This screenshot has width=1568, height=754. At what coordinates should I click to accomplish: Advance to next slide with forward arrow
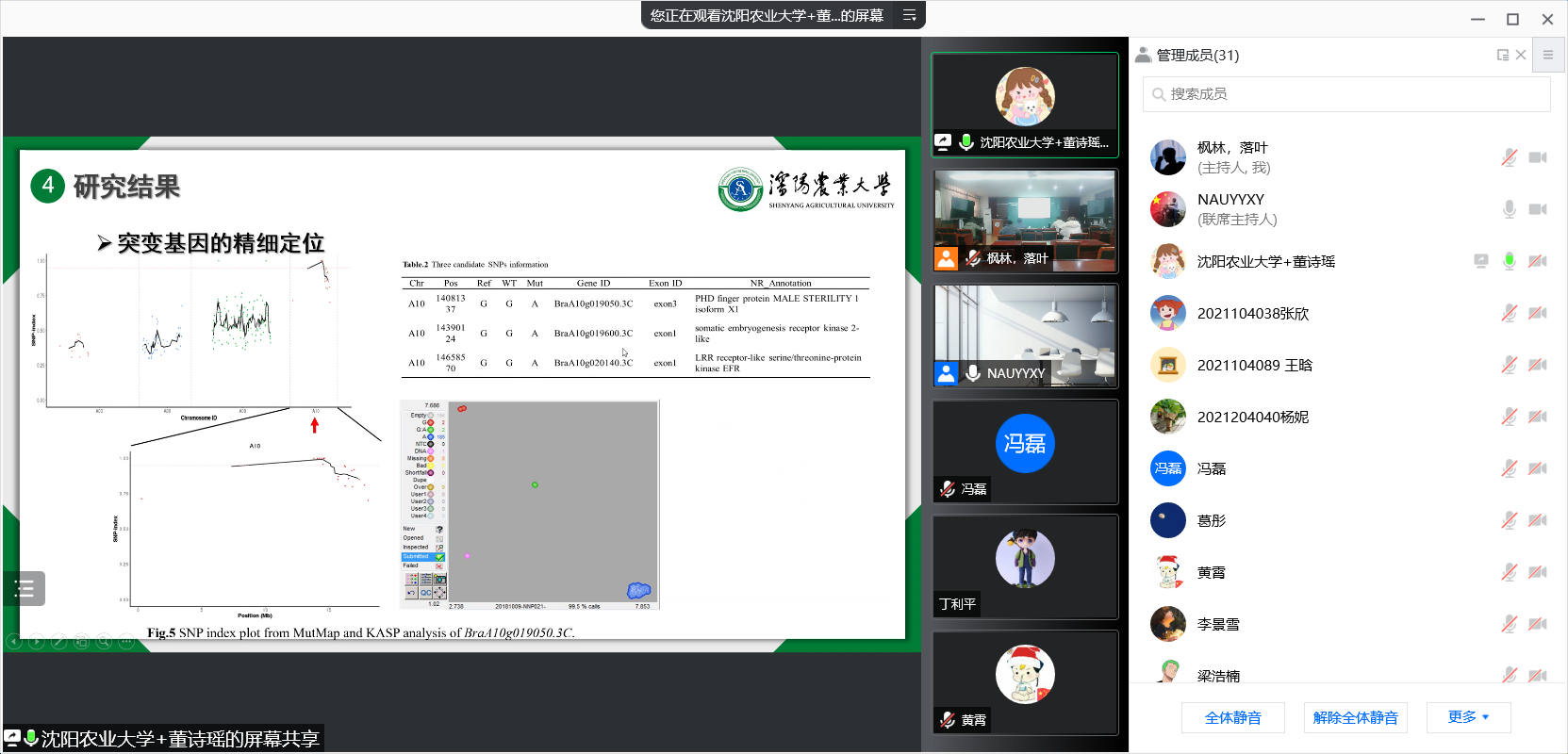37,642
